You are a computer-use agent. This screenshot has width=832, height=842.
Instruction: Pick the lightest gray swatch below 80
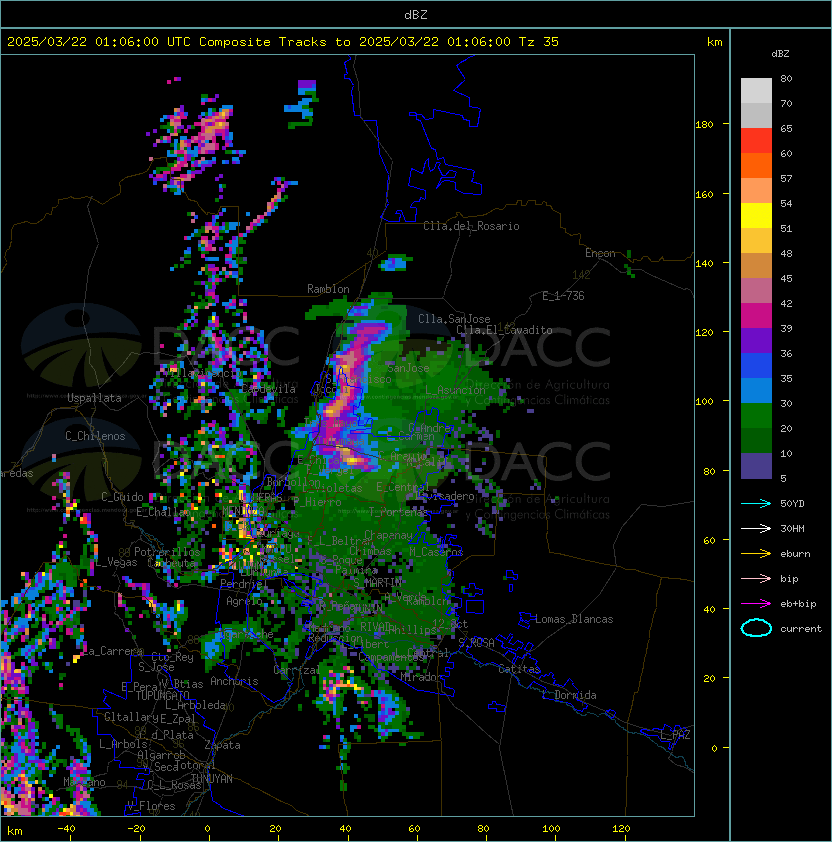pyautogui.click(x=756, y=90)
